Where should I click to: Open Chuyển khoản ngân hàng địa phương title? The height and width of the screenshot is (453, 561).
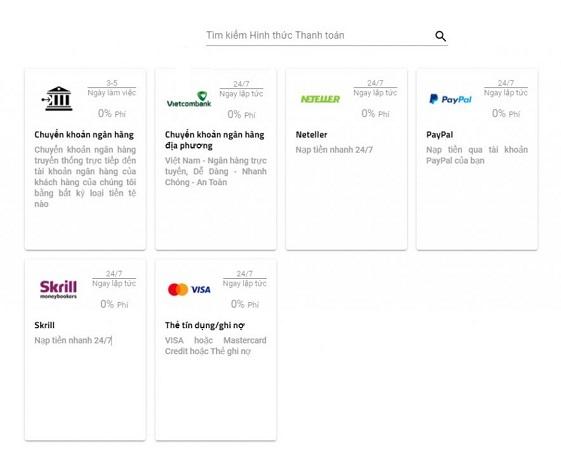215,140
